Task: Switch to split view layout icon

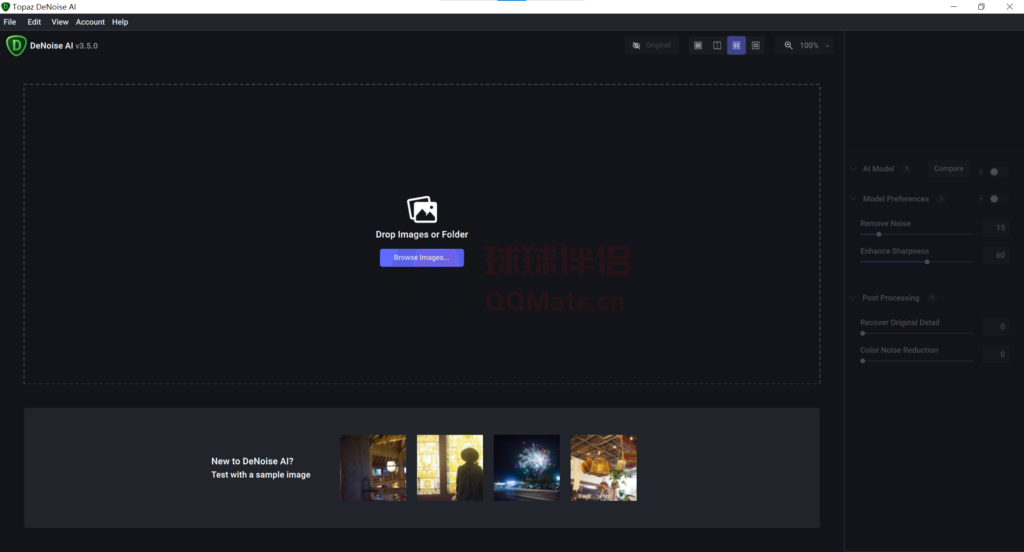Action: point(717,45)
